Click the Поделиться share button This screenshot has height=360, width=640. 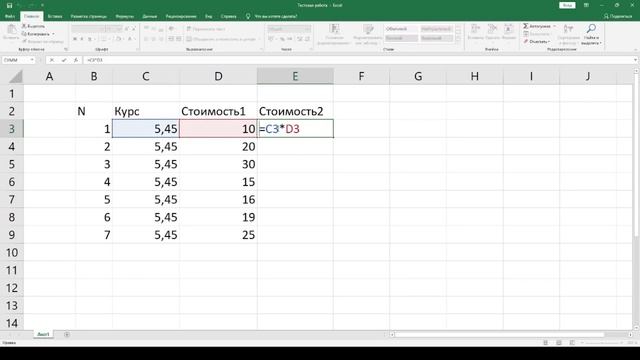pos(618,16)
